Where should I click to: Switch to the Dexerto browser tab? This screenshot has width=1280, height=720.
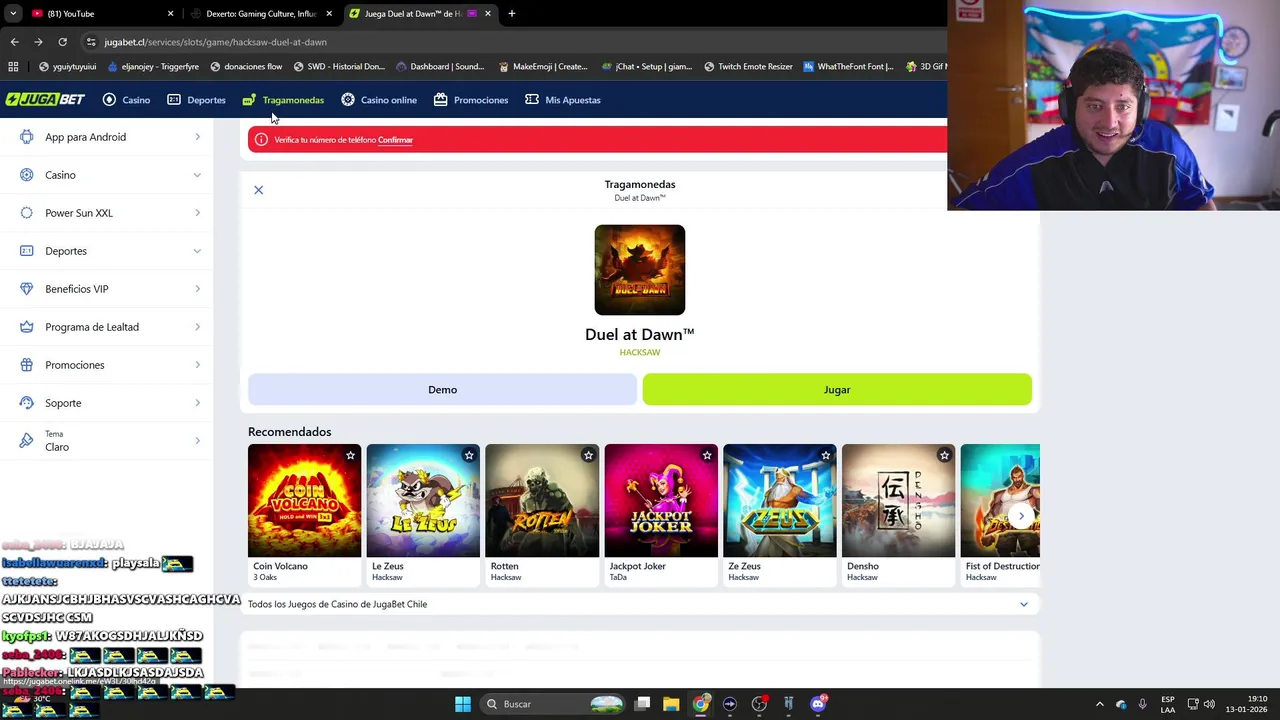262,14
